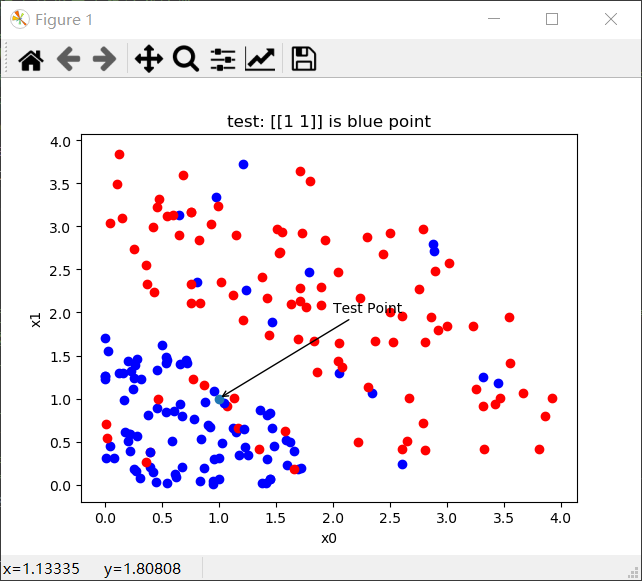Click the topmost red point in plot
This screenshot has width=642, height=581.
(119, 154)
